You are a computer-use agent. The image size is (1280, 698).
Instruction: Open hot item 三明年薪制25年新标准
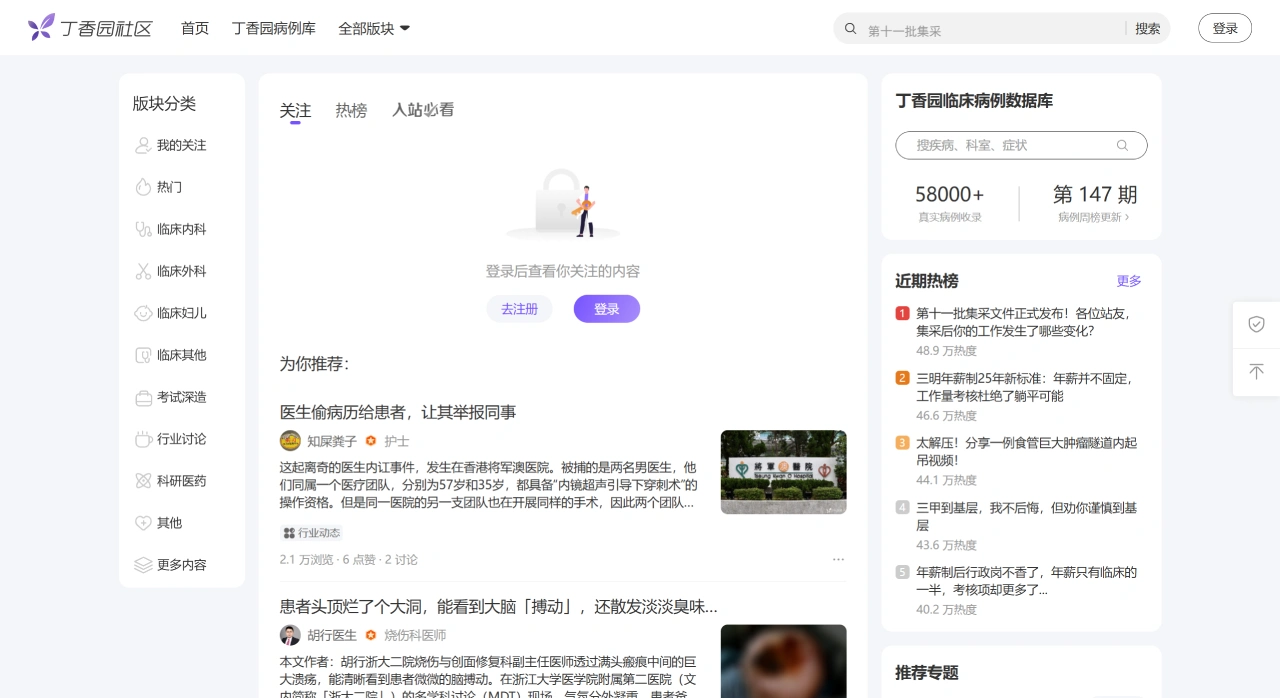(1024, 387)
